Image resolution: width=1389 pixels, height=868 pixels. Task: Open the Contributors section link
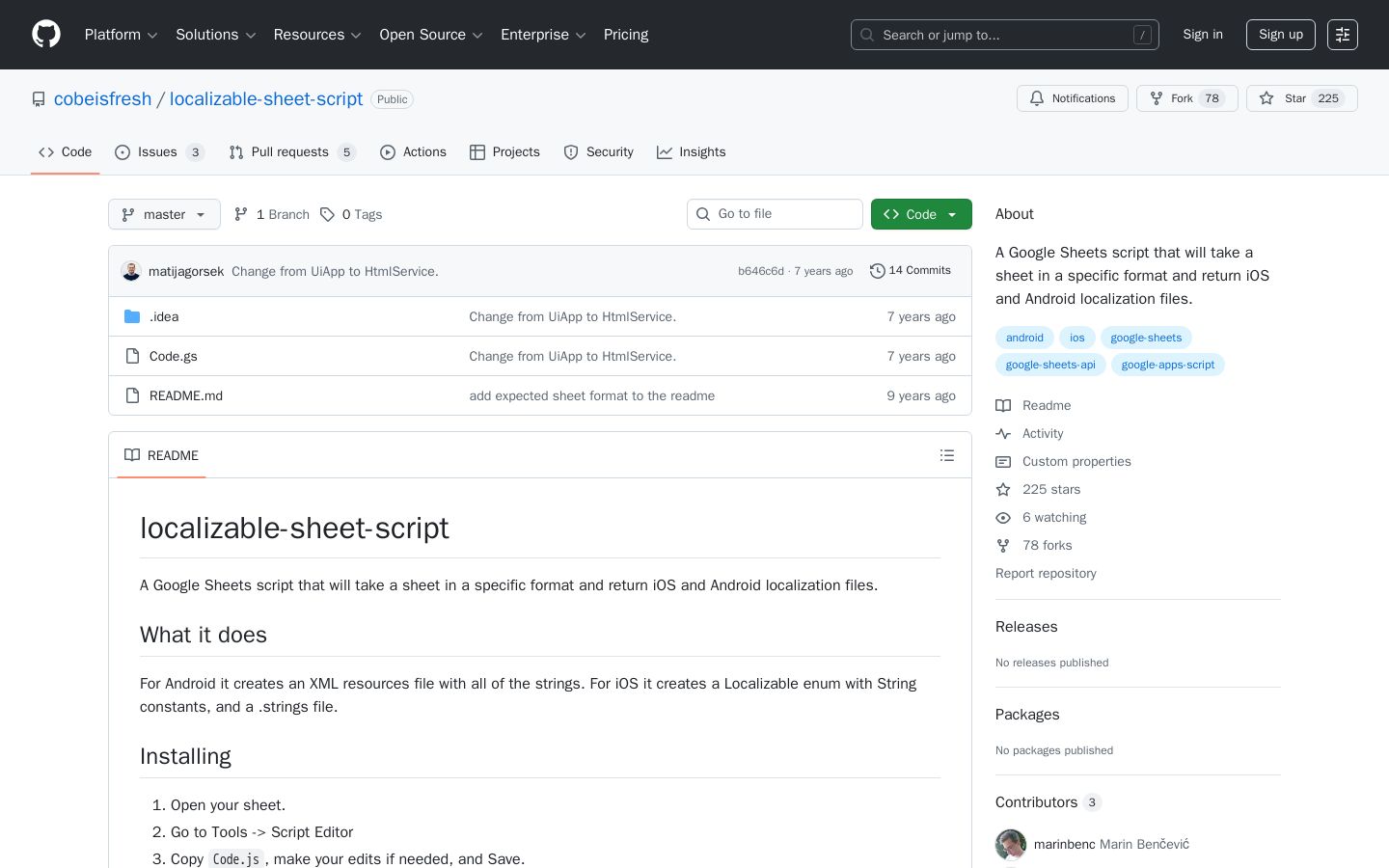click(x=1049, y=802)
